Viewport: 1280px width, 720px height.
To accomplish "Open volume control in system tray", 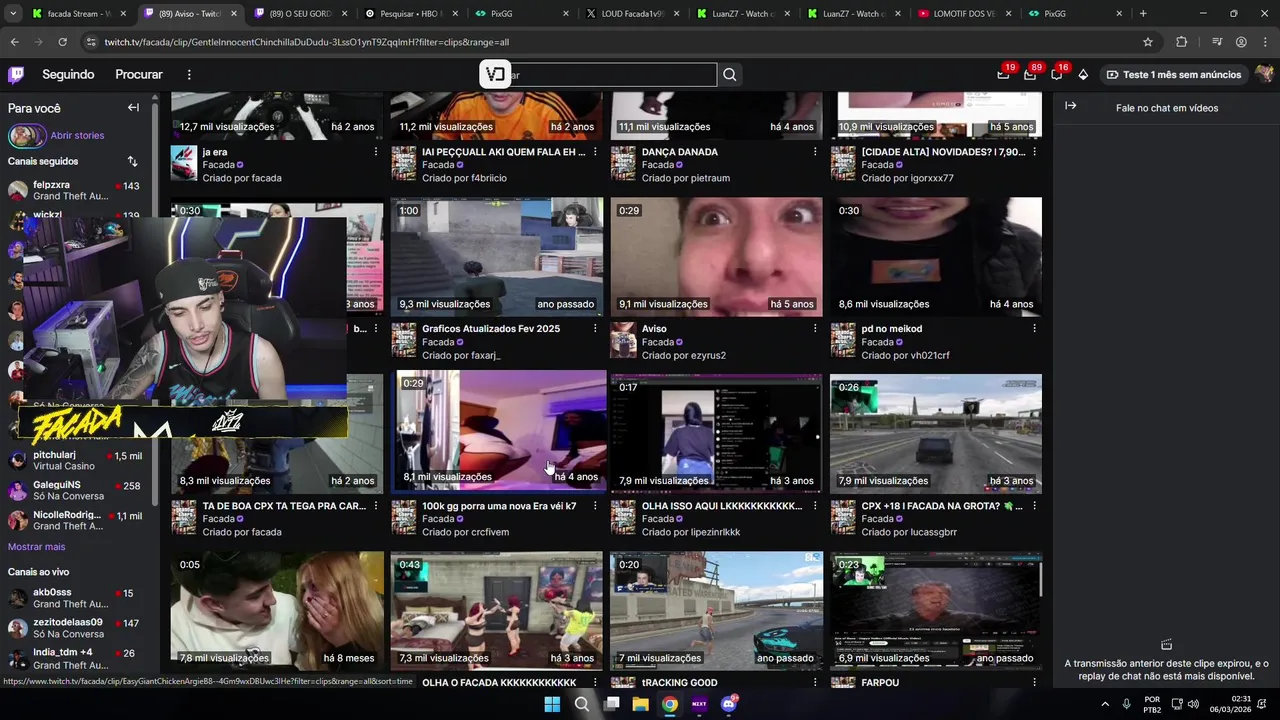I will click(x=1193, y=704).
